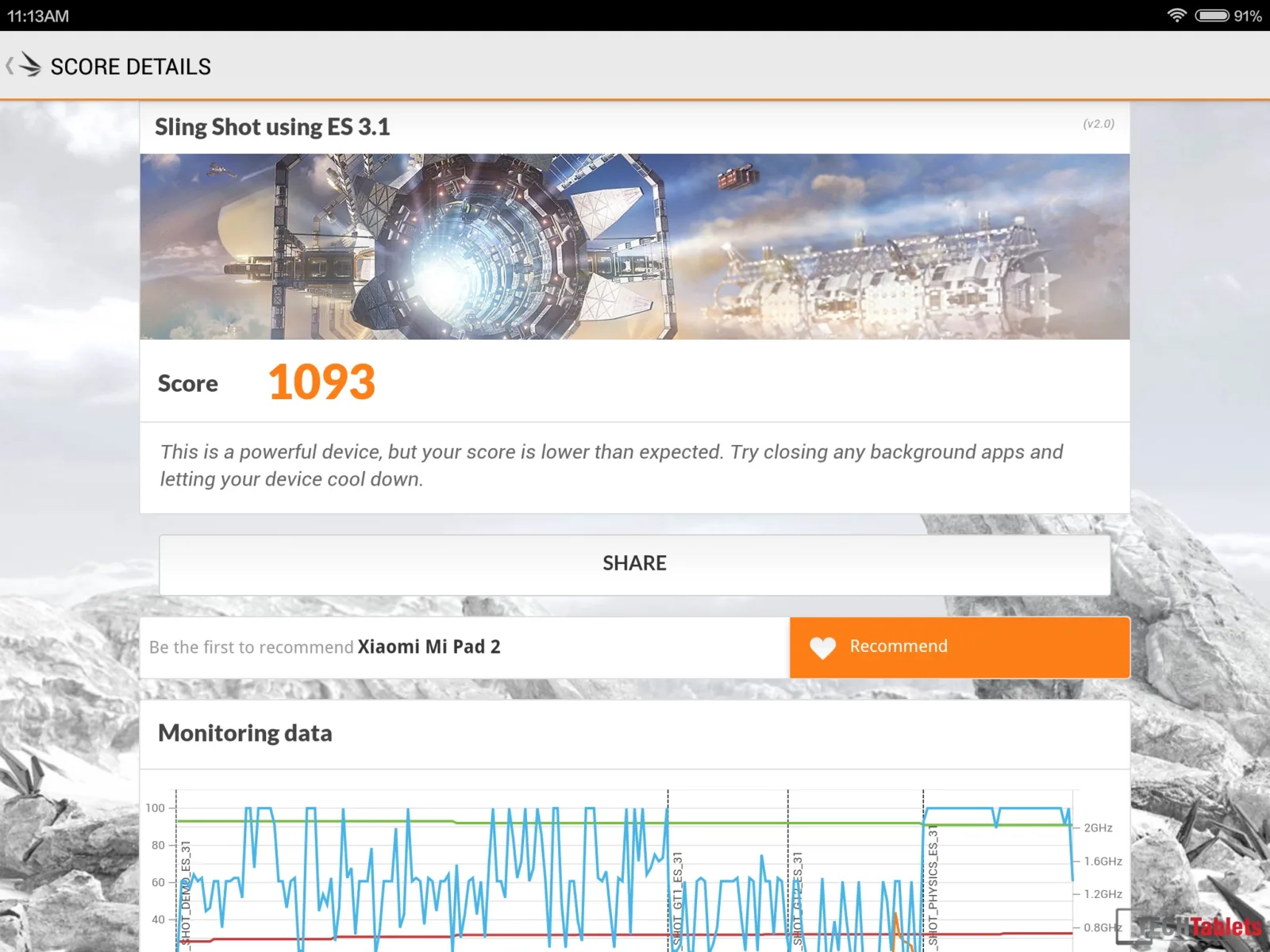This screenshot has height=952, width=1270.
Task: Tap the back arrow beside Score Details
Action: tap(10, 66)
